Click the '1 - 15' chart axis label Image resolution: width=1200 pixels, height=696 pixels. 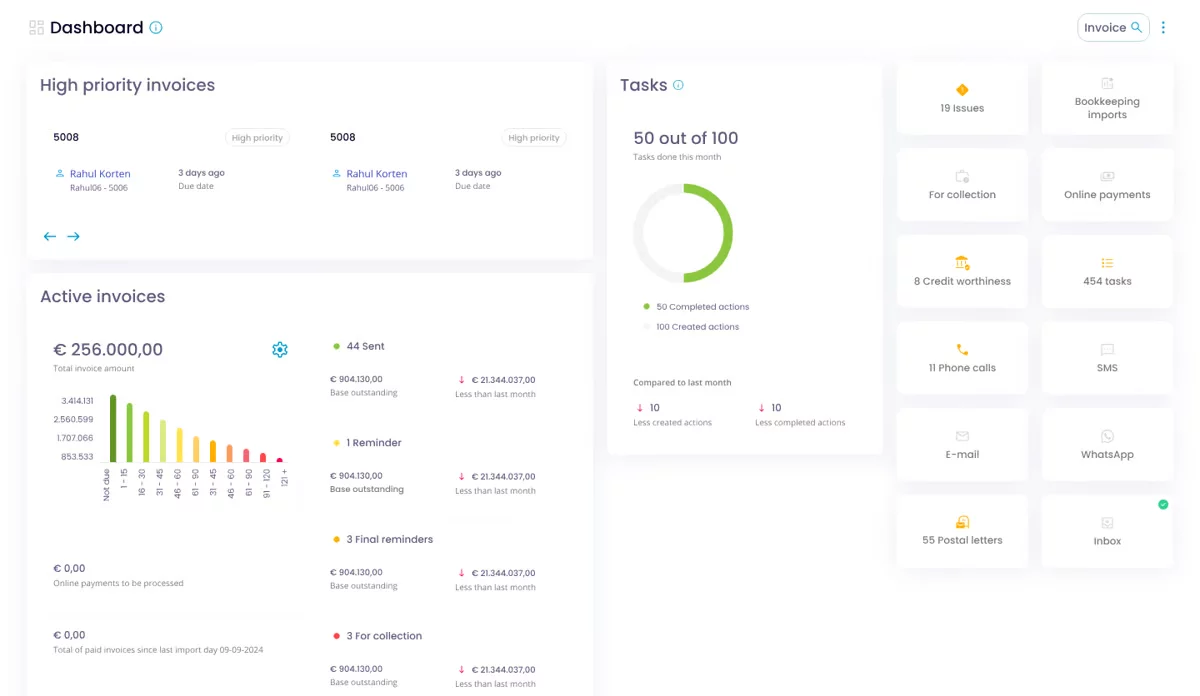[125, 481]
